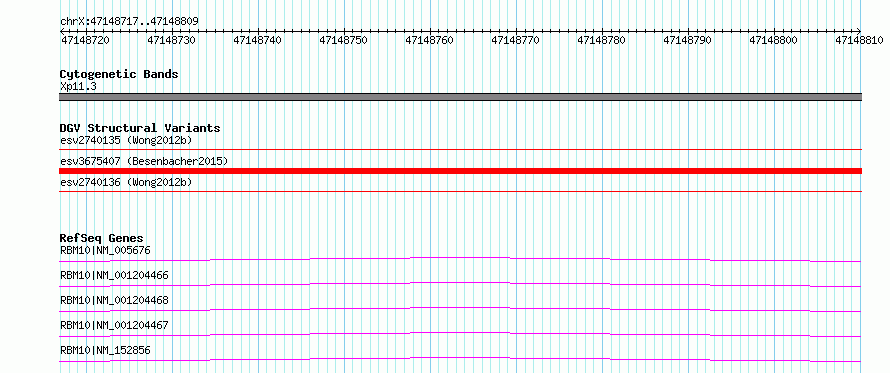Click the chrX:47148717..47148809 region label
This screenshot has height=373, width=890.
pos(129,22)
